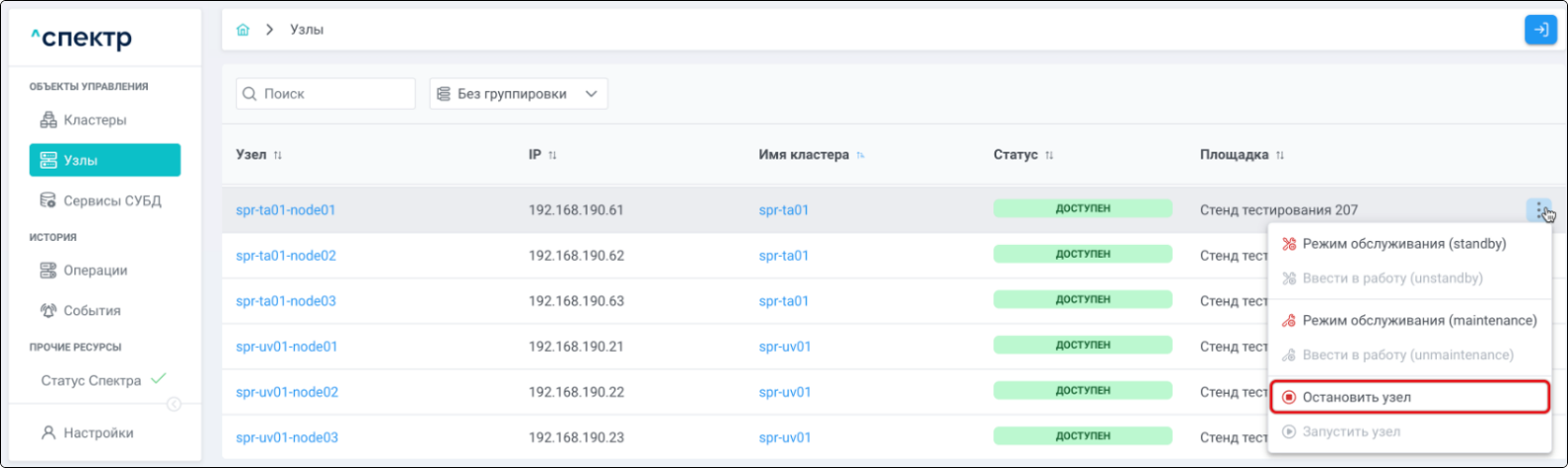Screen dimensions: 1568x468
Task: Open spr-uv01 cluster link for node01
Action: click(785, 347)
